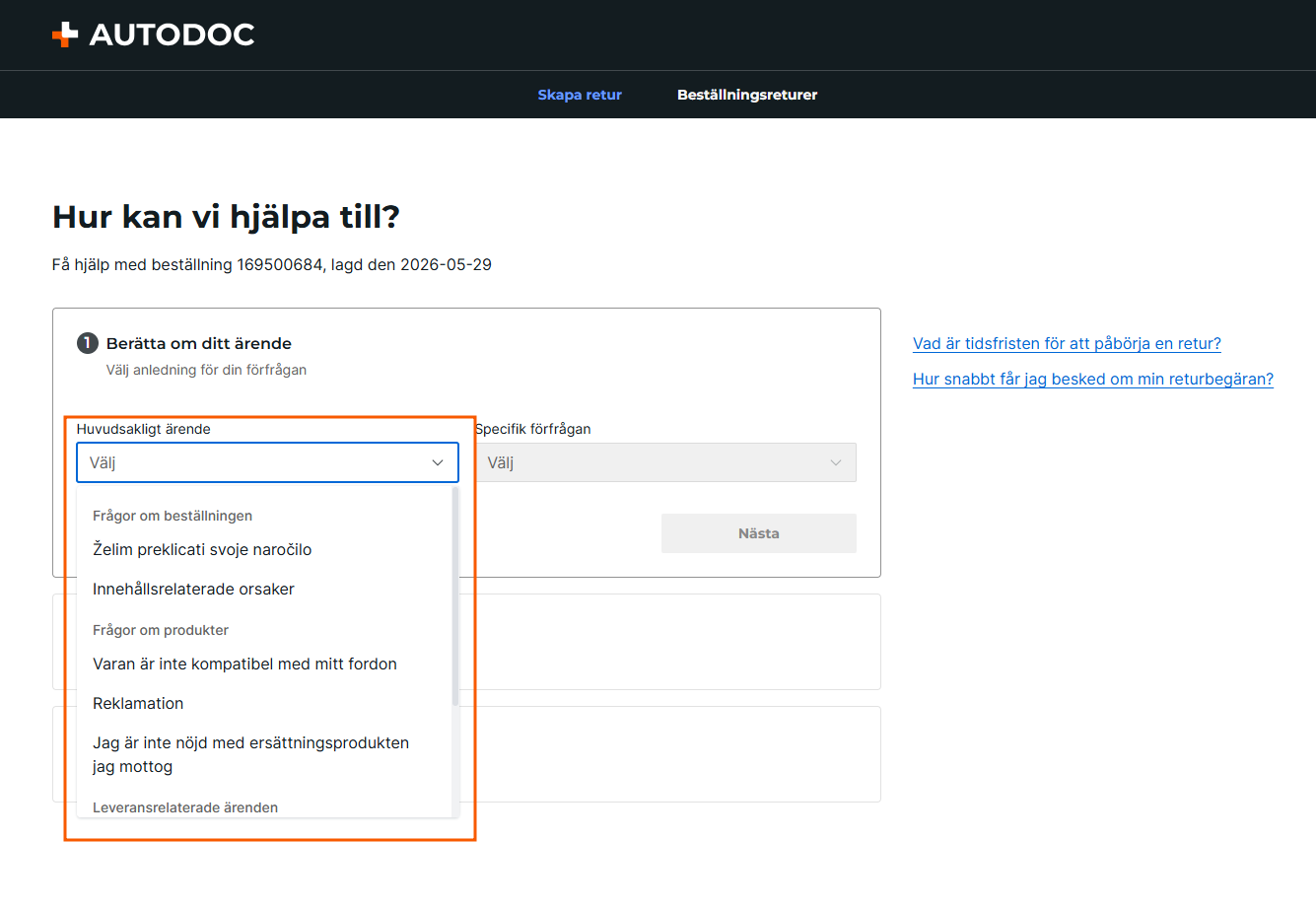Click the Specifik förfrågan chevron arrow
Screen dimensions: 1316x909
tap(836, 462)
